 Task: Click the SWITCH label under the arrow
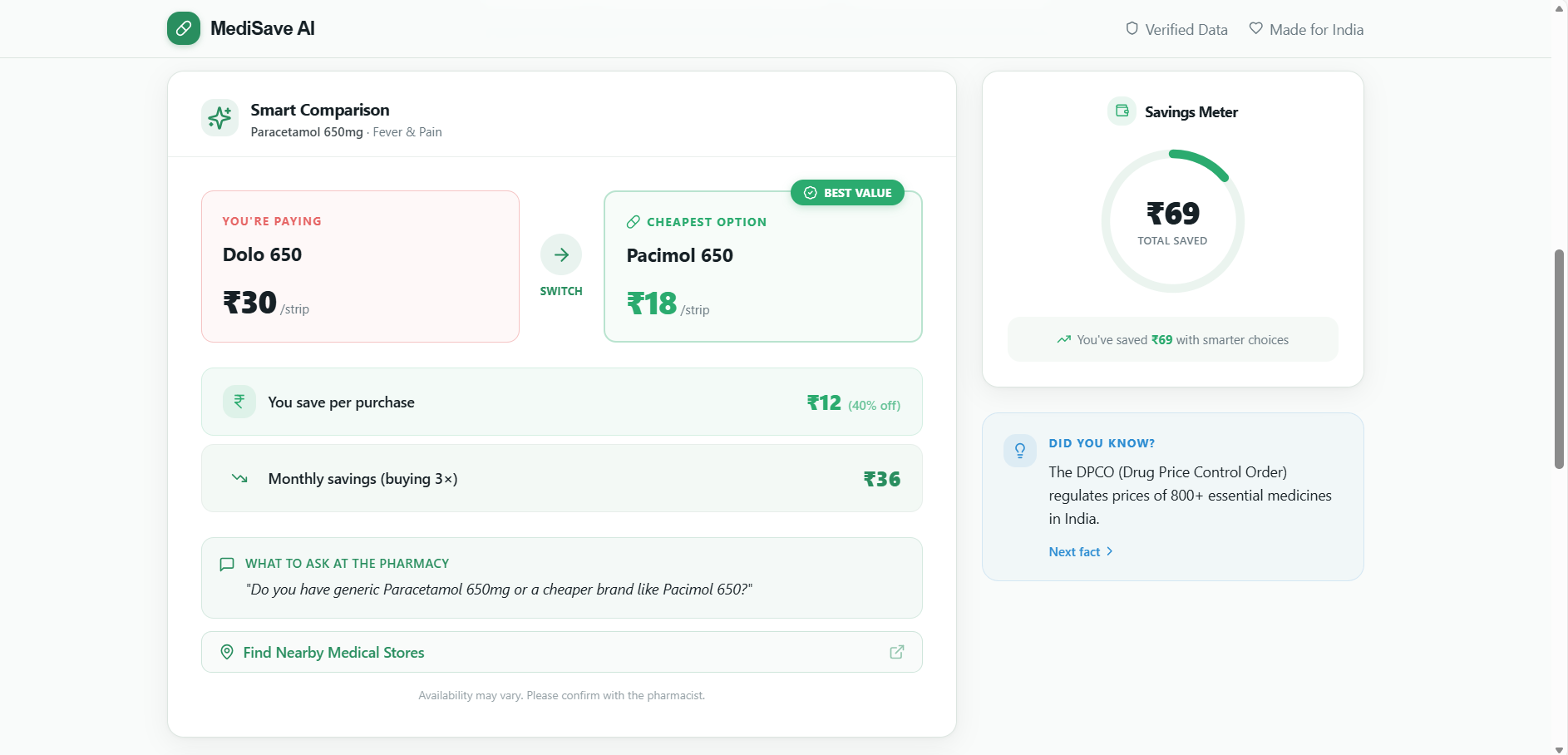561,291
